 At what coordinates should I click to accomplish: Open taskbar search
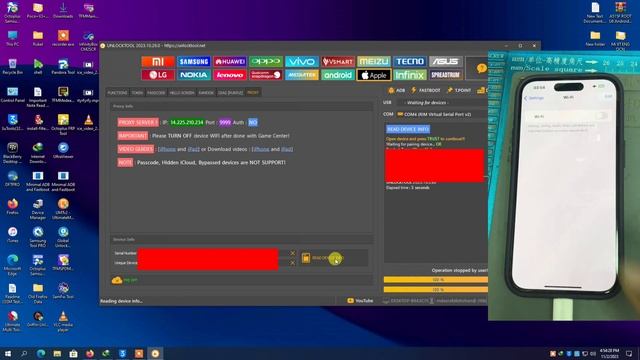(24, 353)
